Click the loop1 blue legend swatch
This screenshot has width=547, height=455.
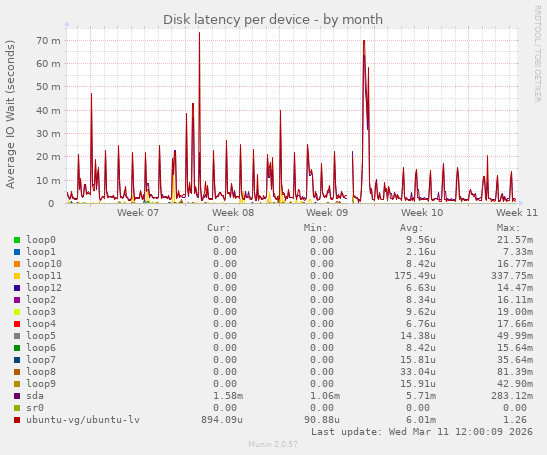pos(17,252)
